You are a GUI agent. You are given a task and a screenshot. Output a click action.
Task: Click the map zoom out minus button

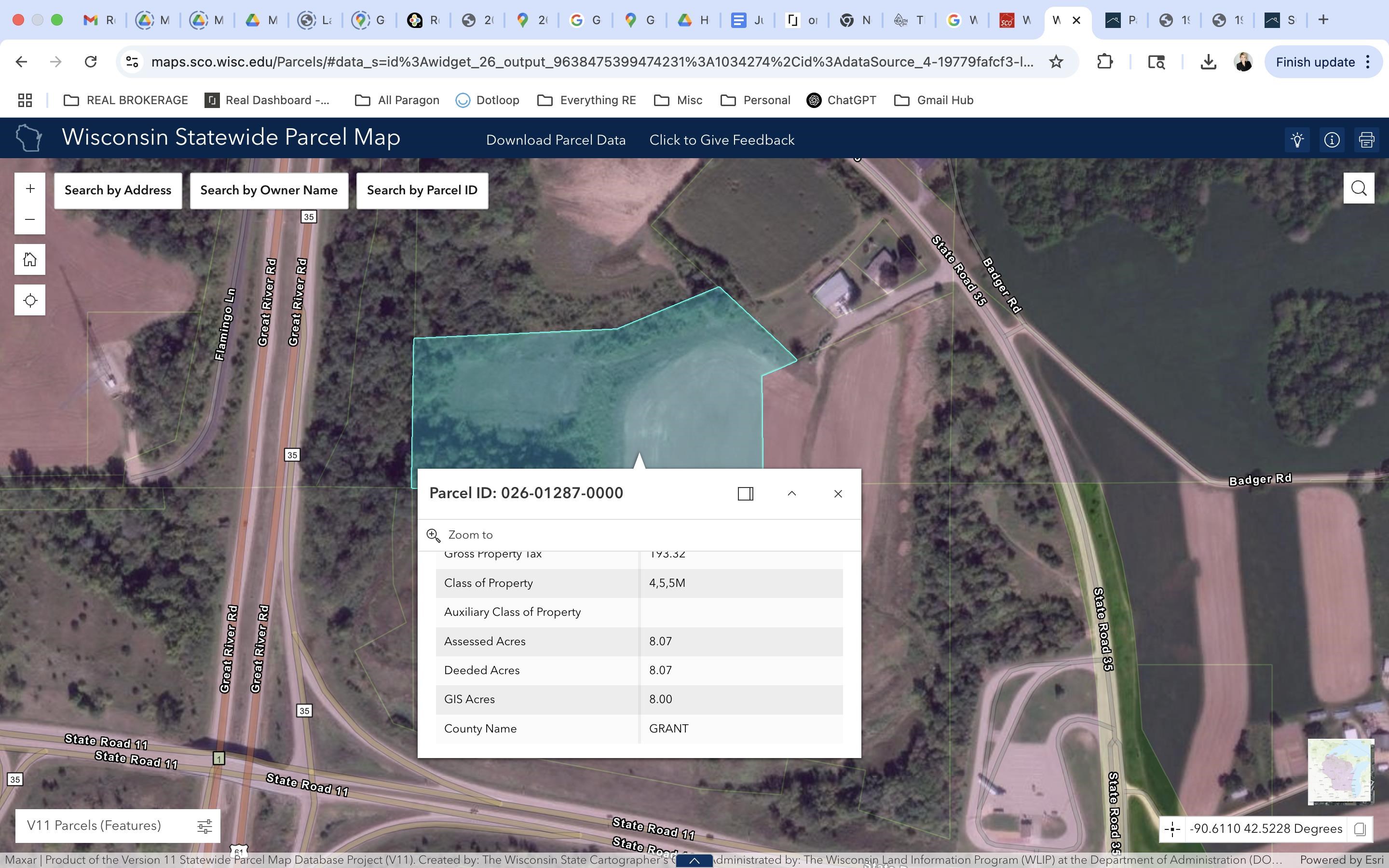tap(30, 219)
